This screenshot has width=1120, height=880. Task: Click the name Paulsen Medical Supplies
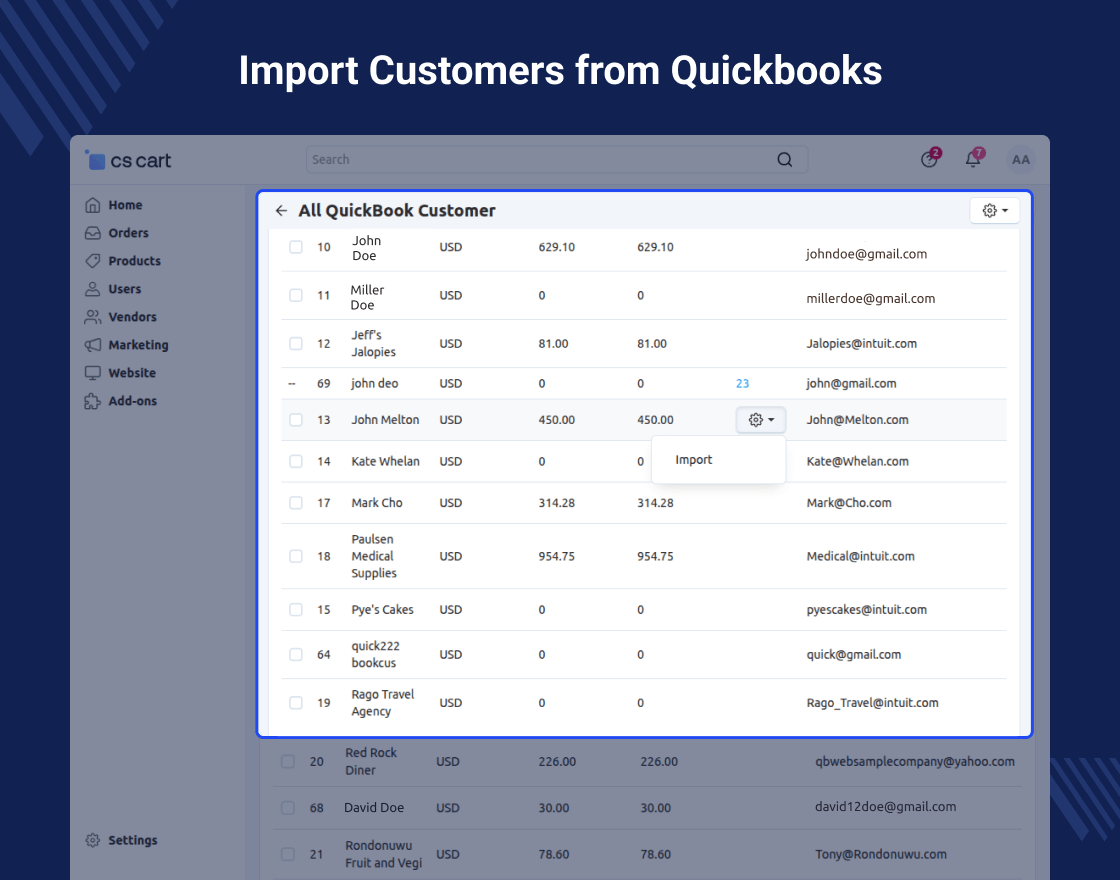(x=374, y=556)
